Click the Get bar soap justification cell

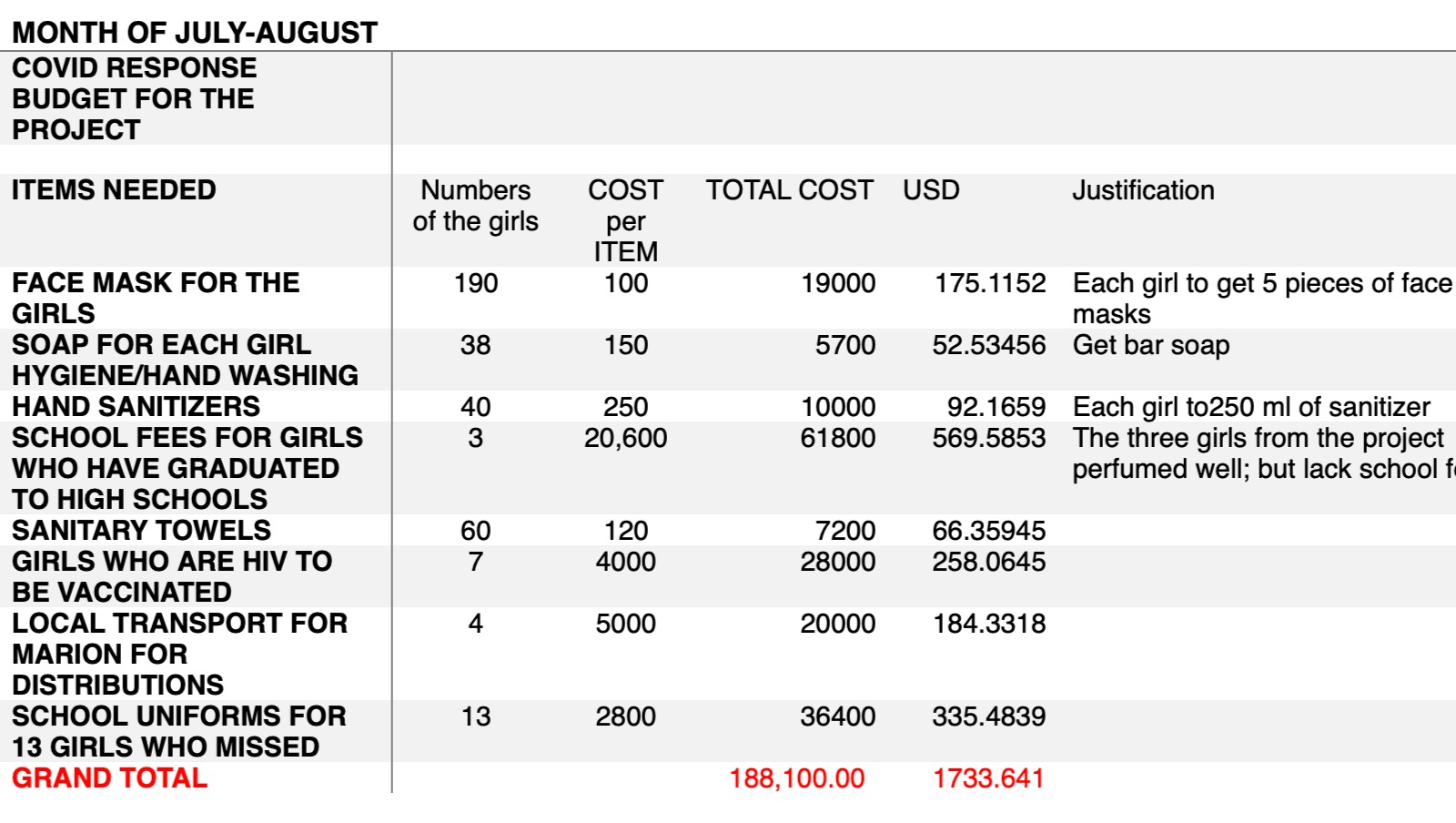[1151, 345]
